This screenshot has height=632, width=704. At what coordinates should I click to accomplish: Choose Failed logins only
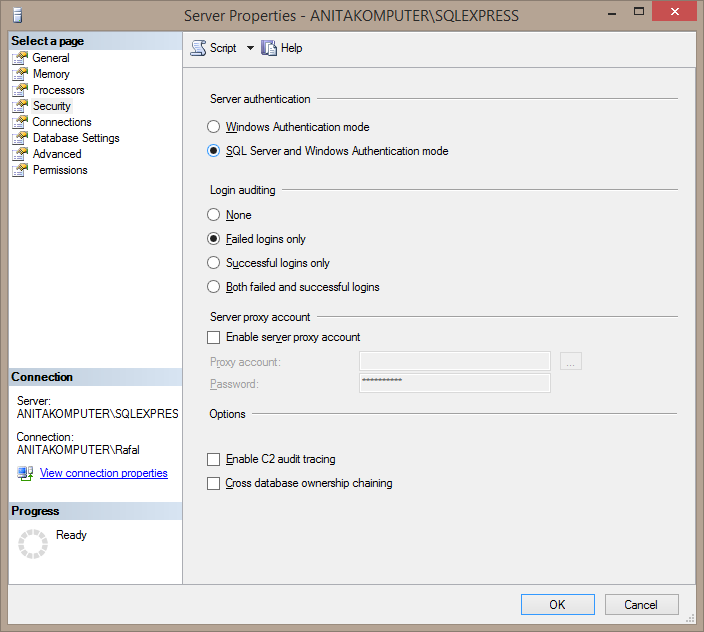click(x=256, y=239)
